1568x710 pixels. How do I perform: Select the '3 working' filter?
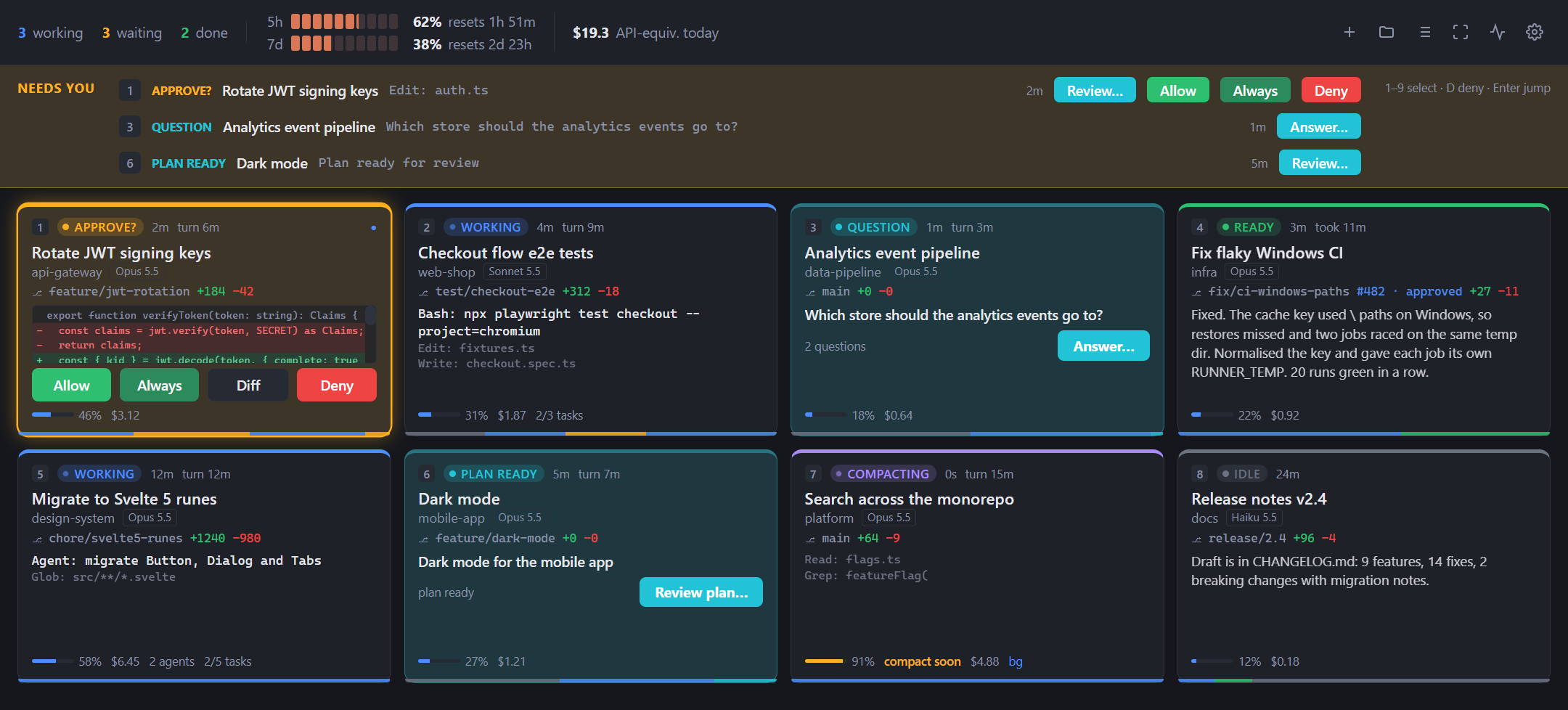(51, 33)
